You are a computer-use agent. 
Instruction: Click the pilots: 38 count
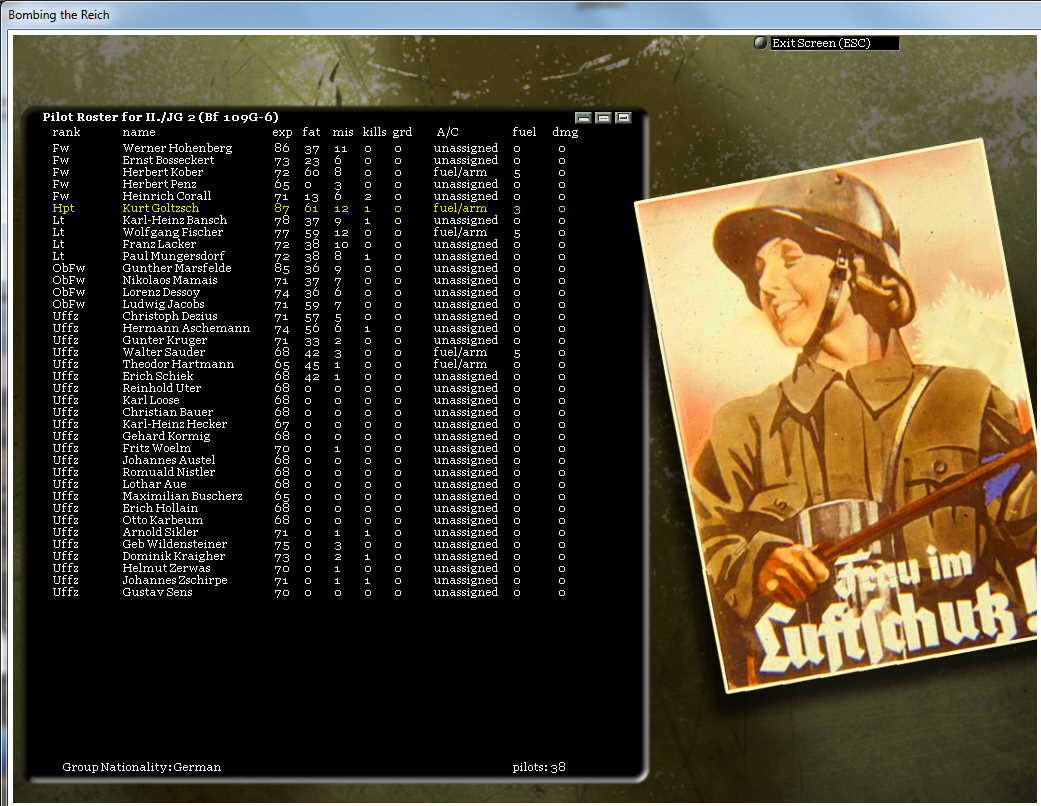(x=538, y=767)
